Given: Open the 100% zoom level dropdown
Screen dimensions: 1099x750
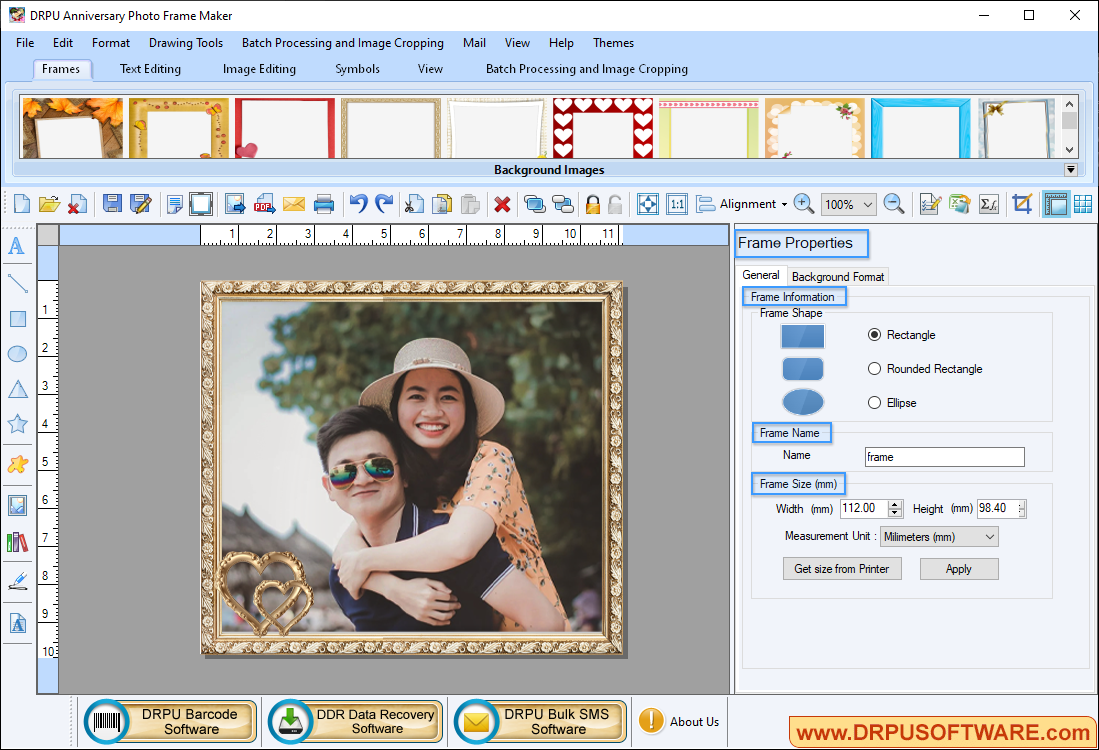Looking at the screenshot, I should pos(848,204).
